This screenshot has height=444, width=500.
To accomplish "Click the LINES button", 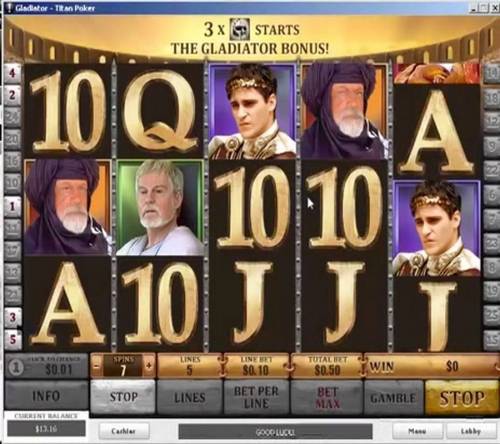I will [x=190, y=397].
